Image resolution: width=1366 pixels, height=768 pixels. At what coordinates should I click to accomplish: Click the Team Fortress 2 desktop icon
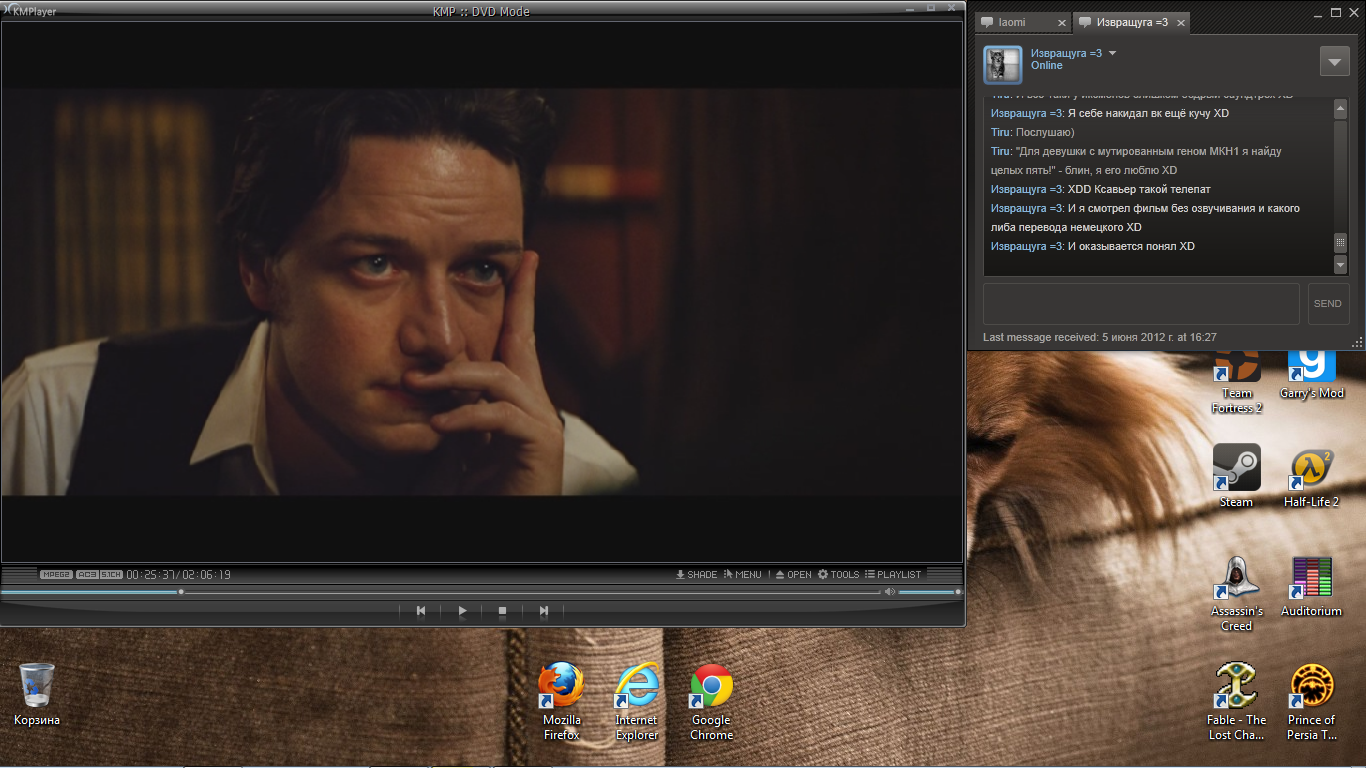click(1237, 382)
